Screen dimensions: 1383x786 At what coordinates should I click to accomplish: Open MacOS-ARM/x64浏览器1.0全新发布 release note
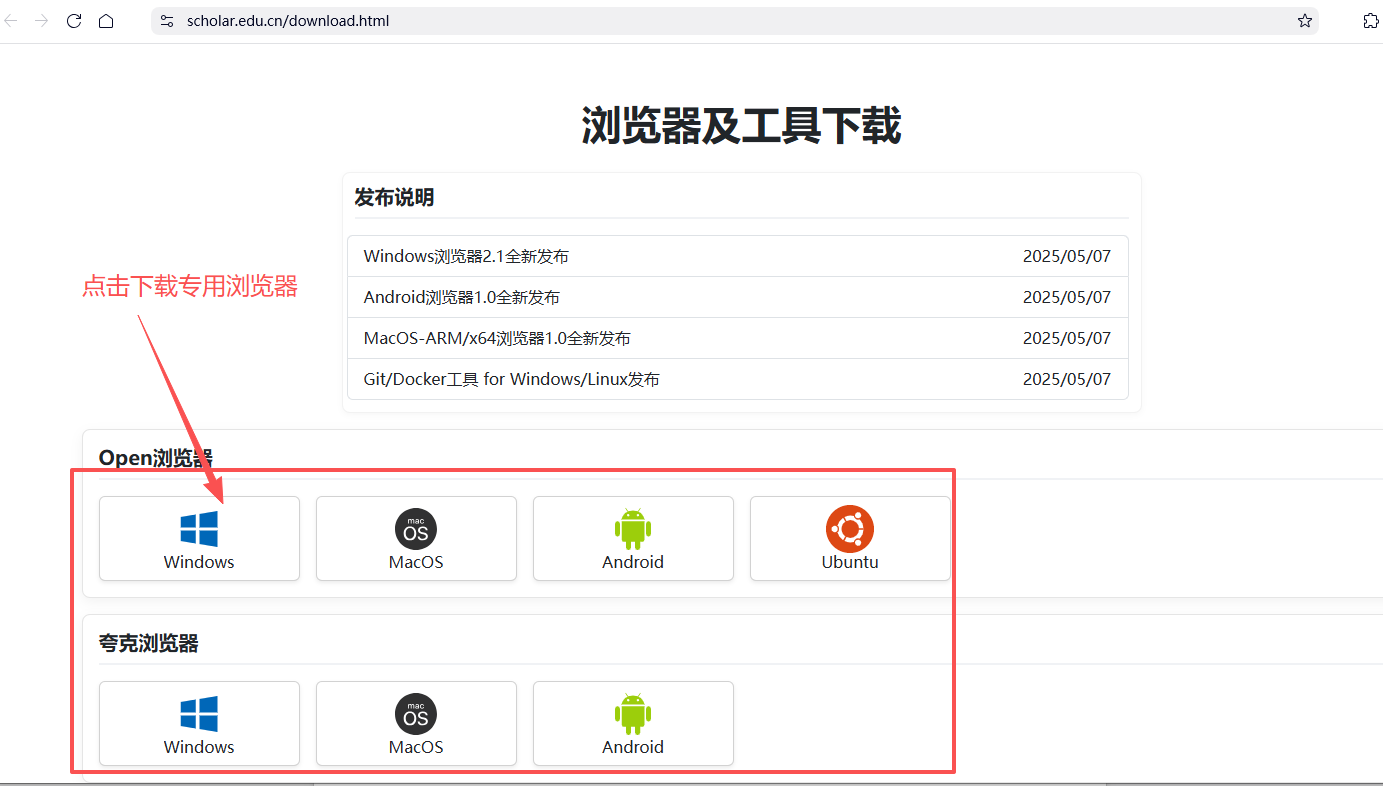737,338
